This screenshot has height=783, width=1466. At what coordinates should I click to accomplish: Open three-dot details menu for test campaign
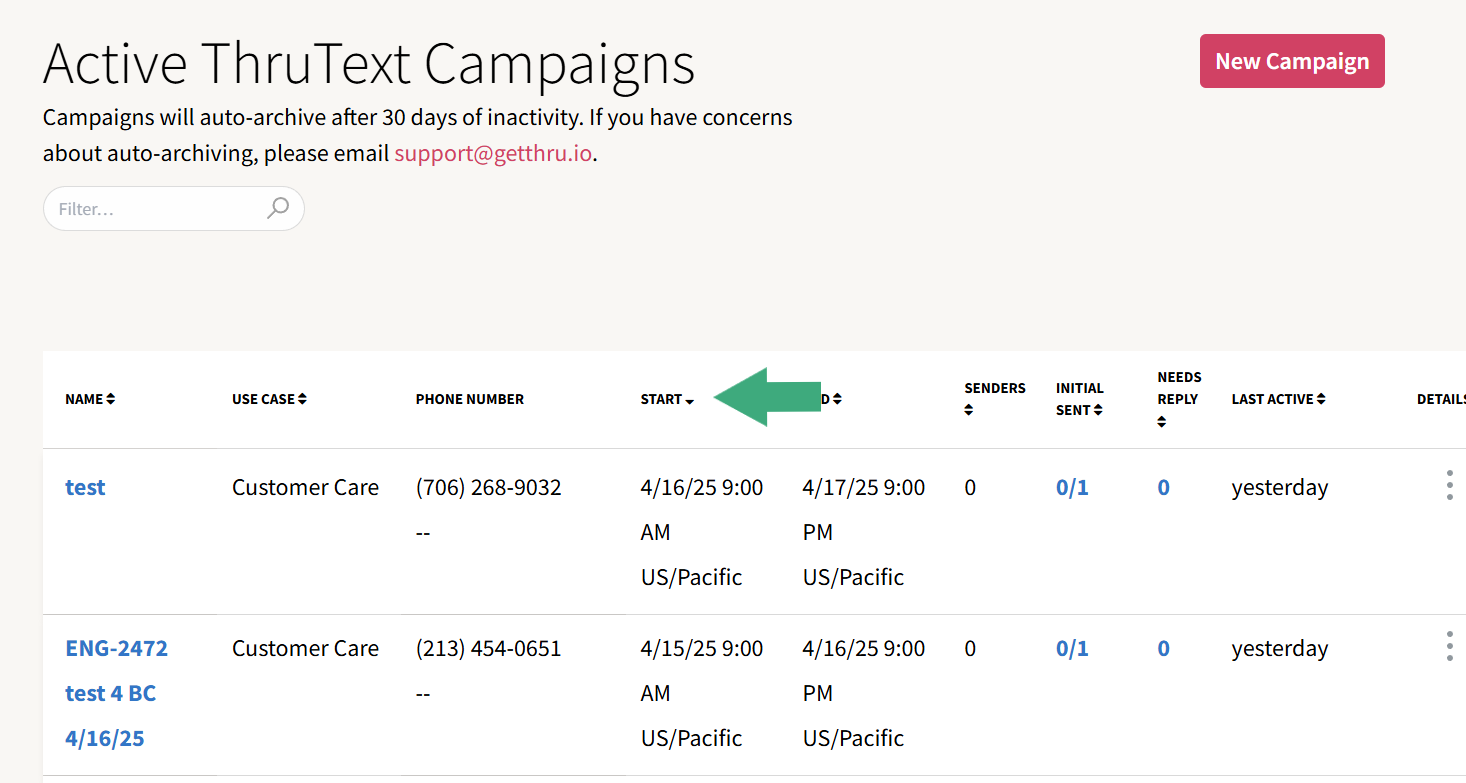1449,485
